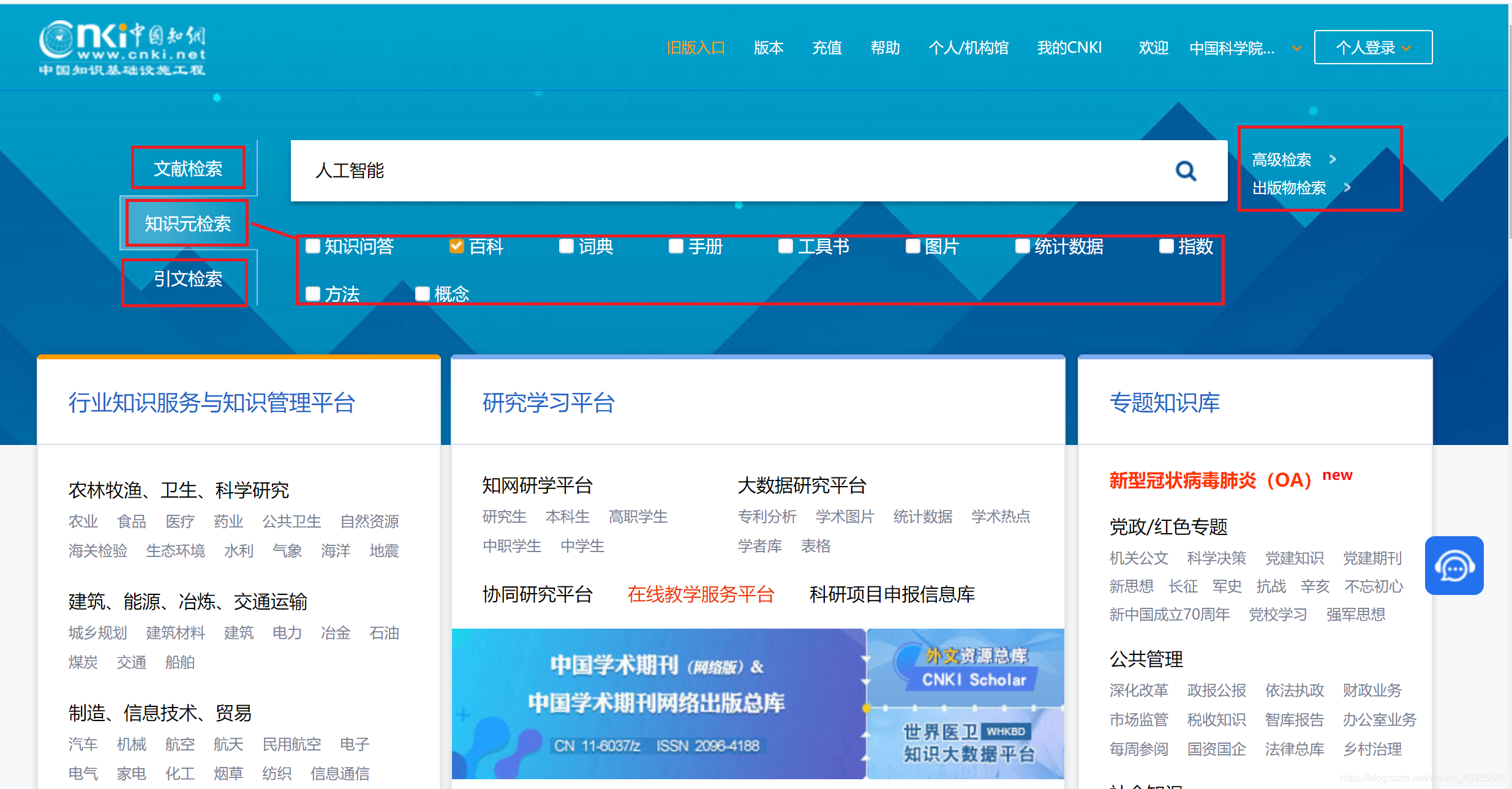Open 新型冠状病毒肺炎 (OA) topic link
The width and height of the screenshot is (1512, 789).
[x=1210, y=481]
